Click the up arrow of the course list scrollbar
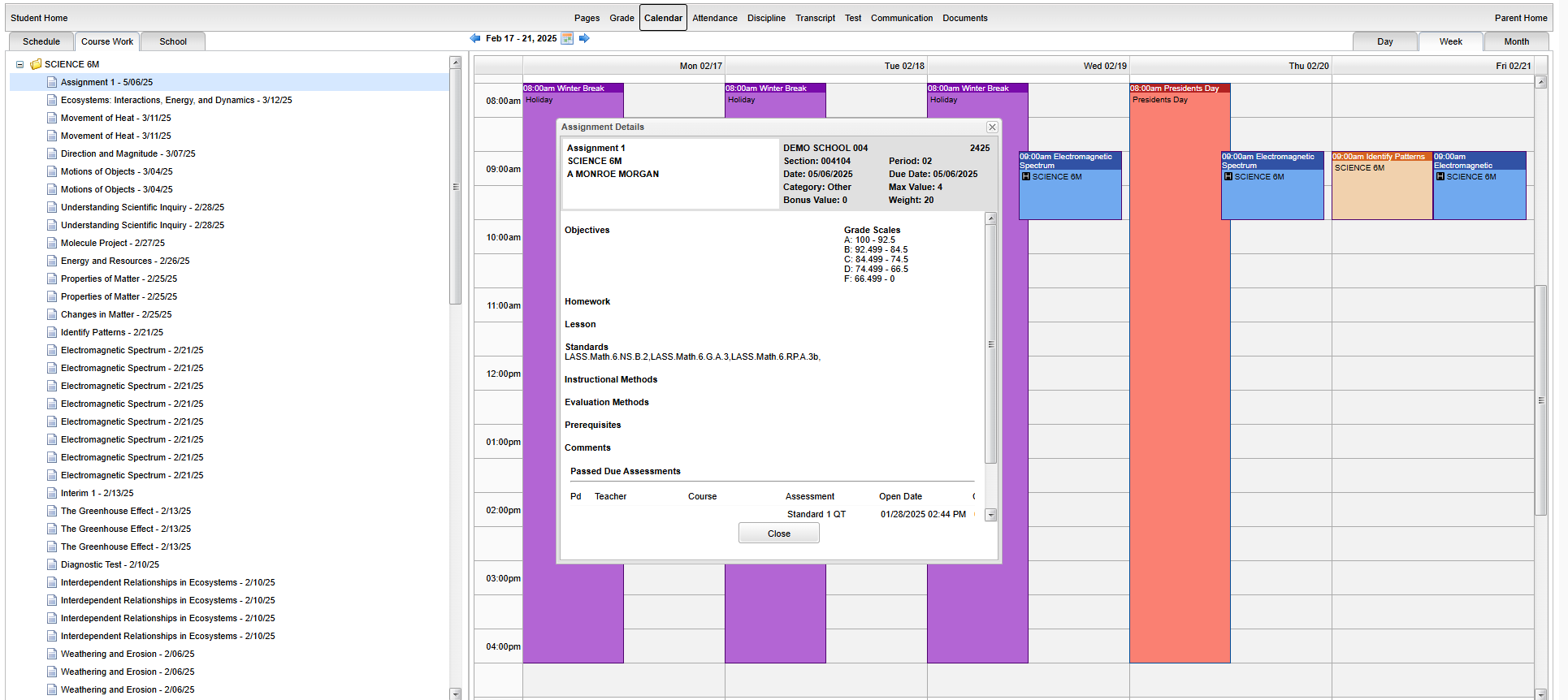 [x=455, y=63]
